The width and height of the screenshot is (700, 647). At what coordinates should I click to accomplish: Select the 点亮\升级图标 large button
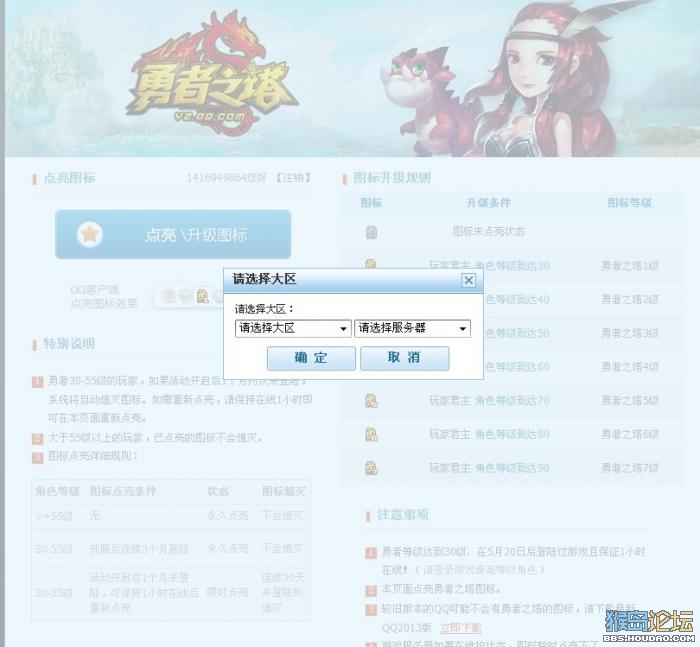click(x=173, y=234)
